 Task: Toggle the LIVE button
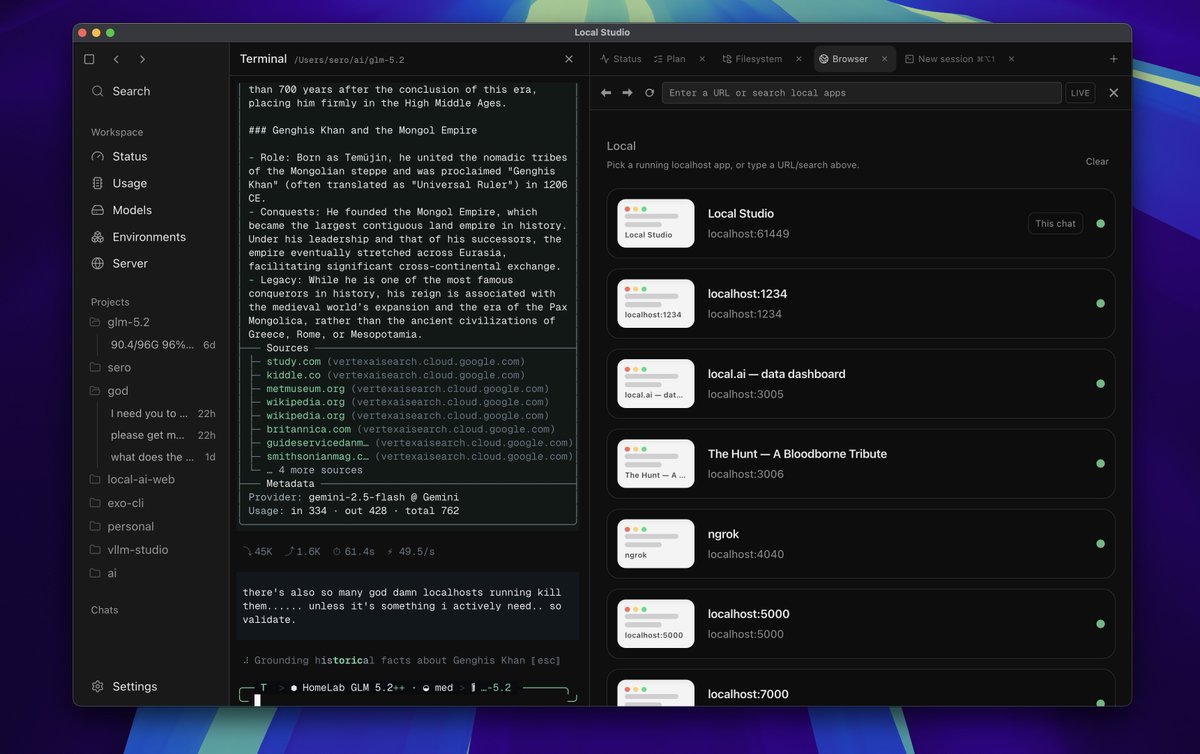(1080, 93)
